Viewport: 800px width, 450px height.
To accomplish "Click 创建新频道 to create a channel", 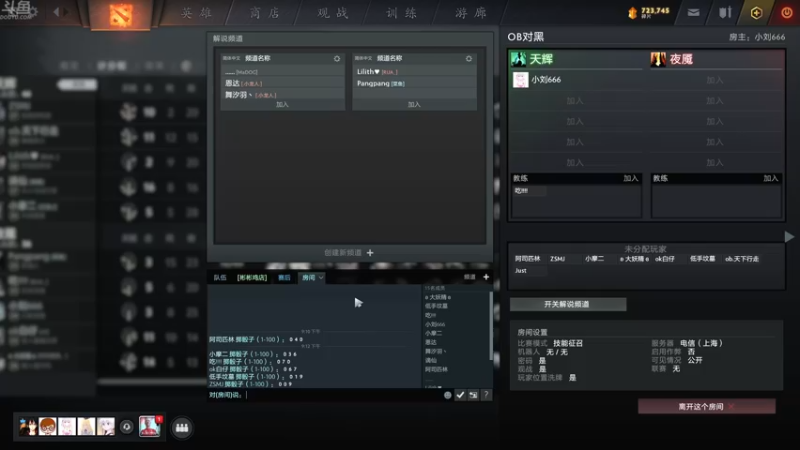I will tap(343, 253).
